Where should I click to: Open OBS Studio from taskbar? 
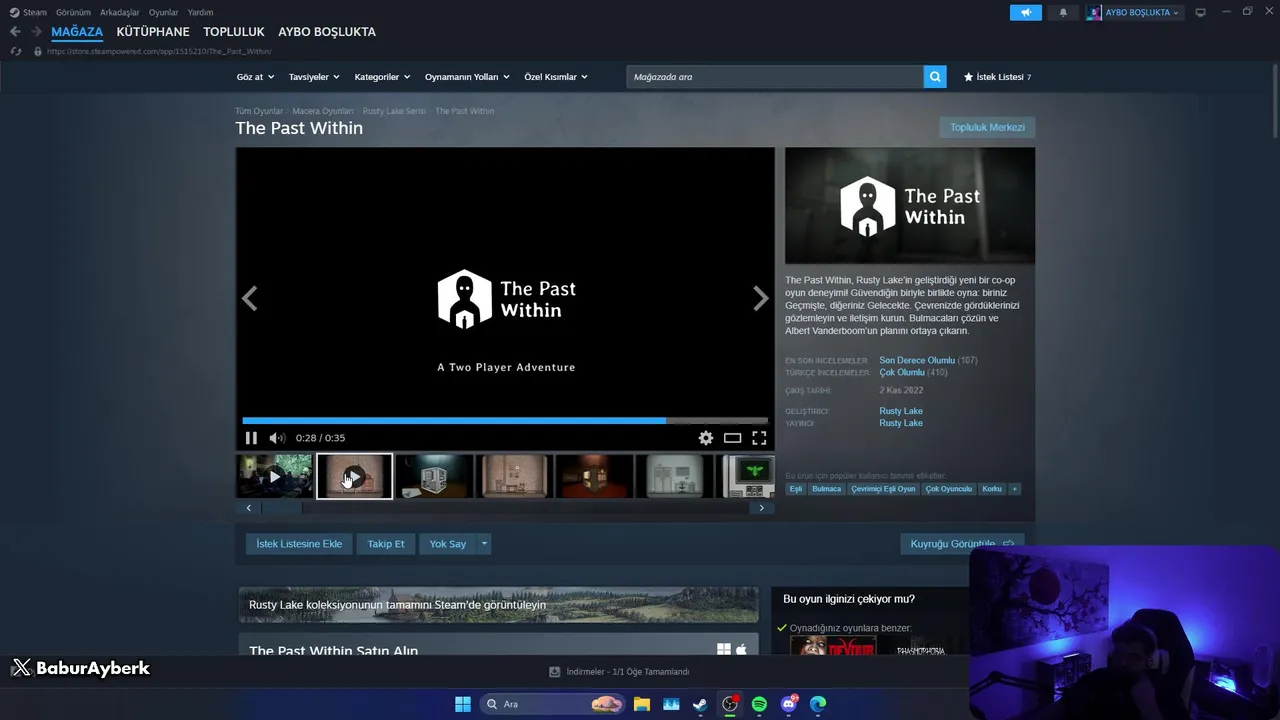[730, 704]
